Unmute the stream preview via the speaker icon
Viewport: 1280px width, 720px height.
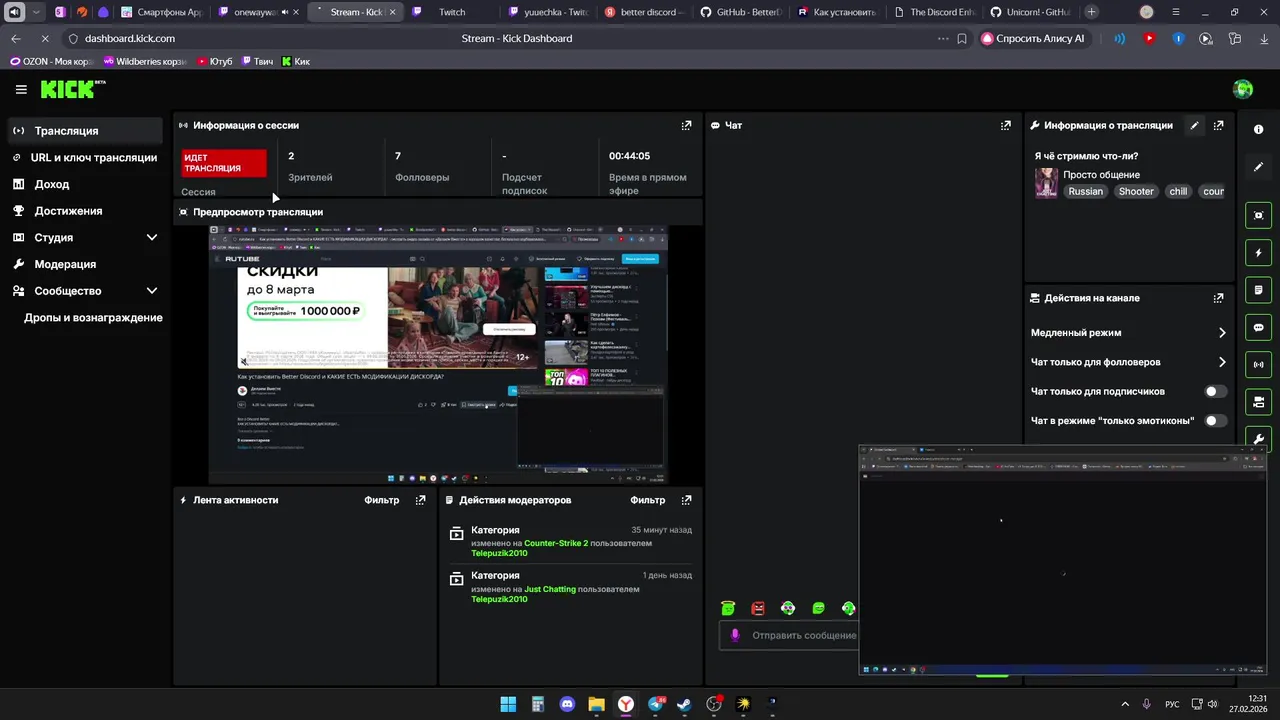[x=244, y=361]
